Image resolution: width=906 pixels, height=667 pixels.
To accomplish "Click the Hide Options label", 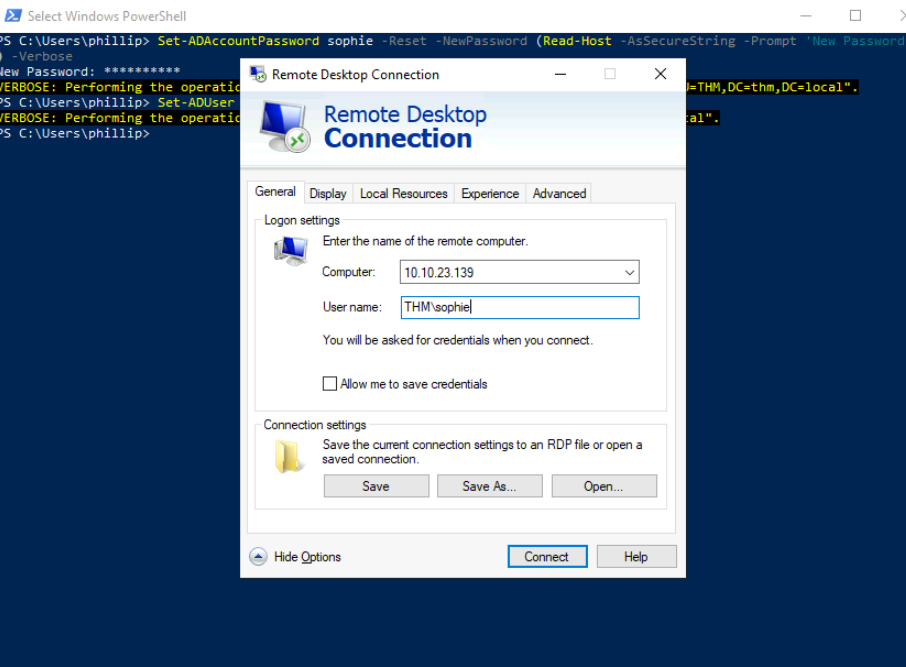I will pos(307,557).
